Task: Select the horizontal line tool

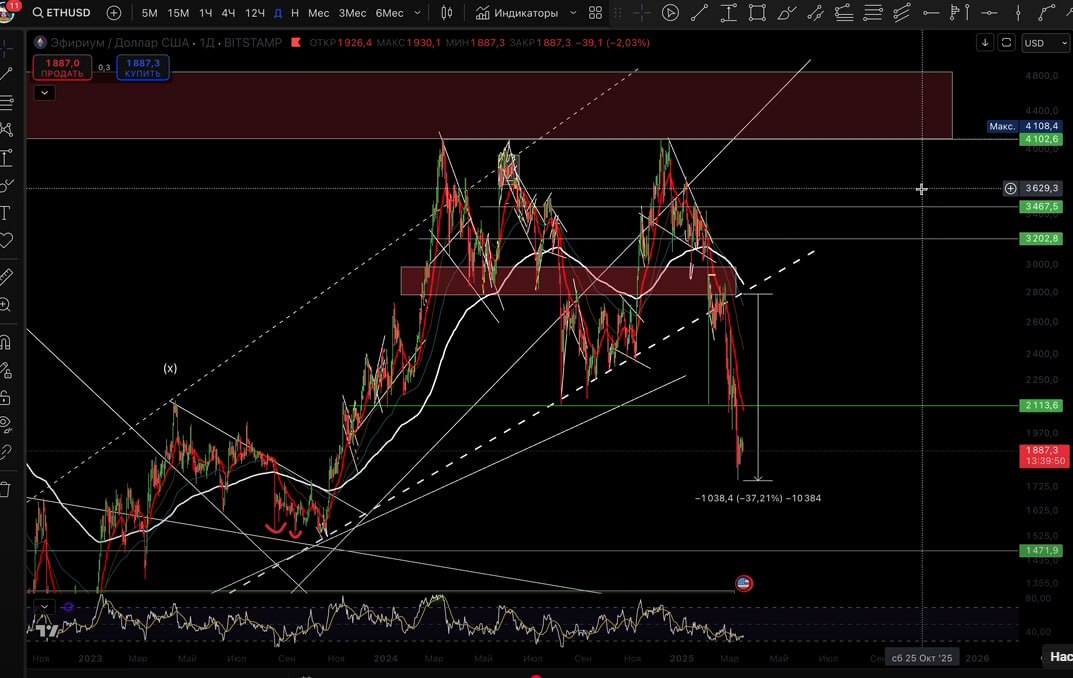Action: click(989, 12)
